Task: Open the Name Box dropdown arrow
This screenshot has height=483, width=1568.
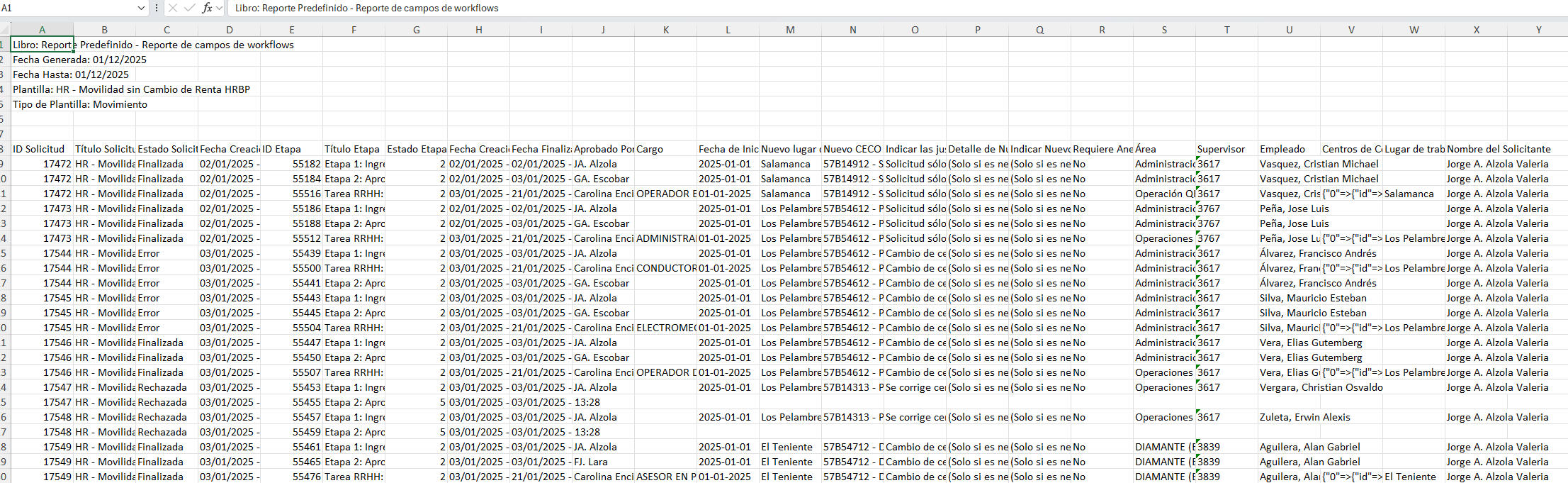Action: (141, 8)
